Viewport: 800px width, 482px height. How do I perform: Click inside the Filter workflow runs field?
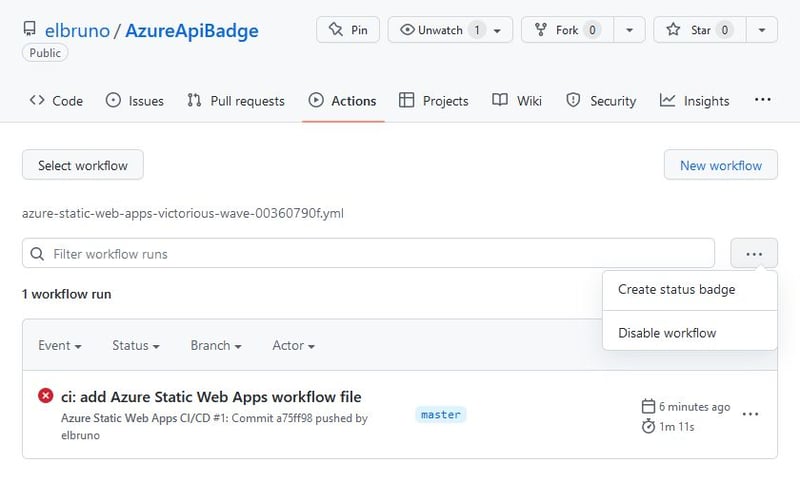click(x=368, y=253)
